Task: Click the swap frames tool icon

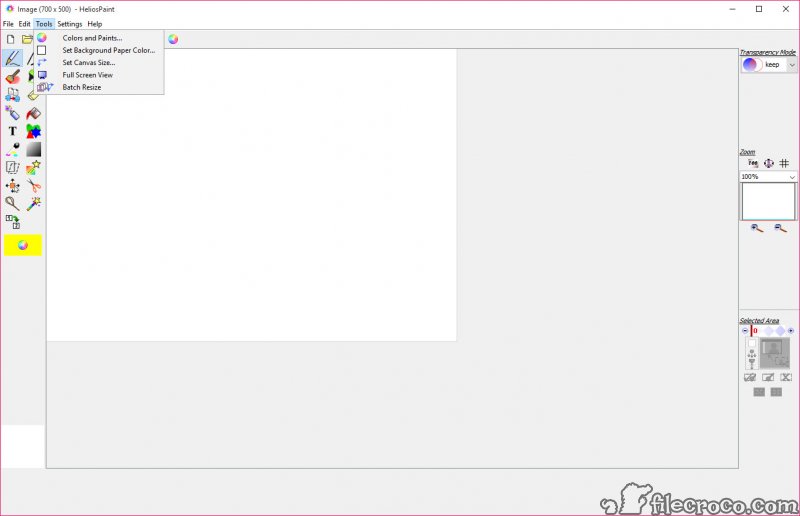Action: click(x=12, y=222)
